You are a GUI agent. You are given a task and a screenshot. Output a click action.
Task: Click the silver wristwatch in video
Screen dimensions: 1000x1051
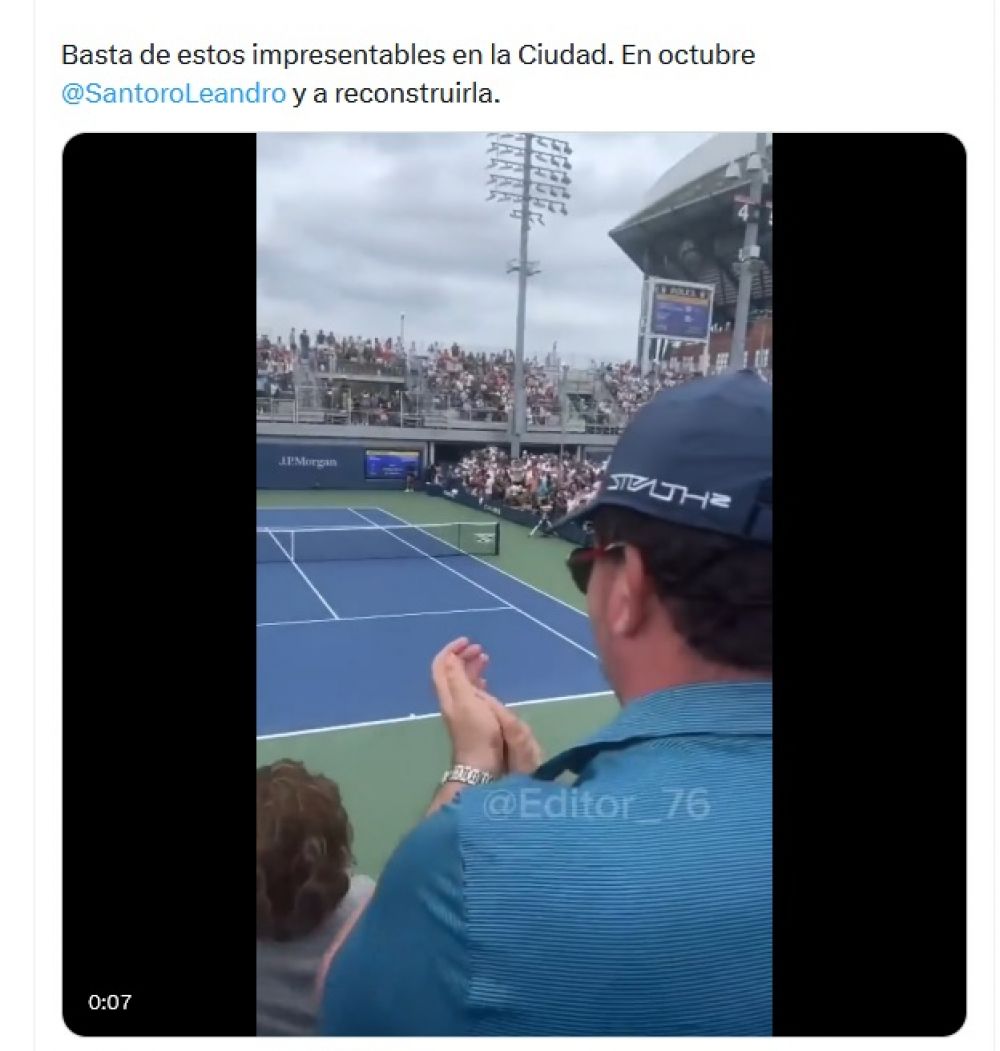(x=466, y=776)
